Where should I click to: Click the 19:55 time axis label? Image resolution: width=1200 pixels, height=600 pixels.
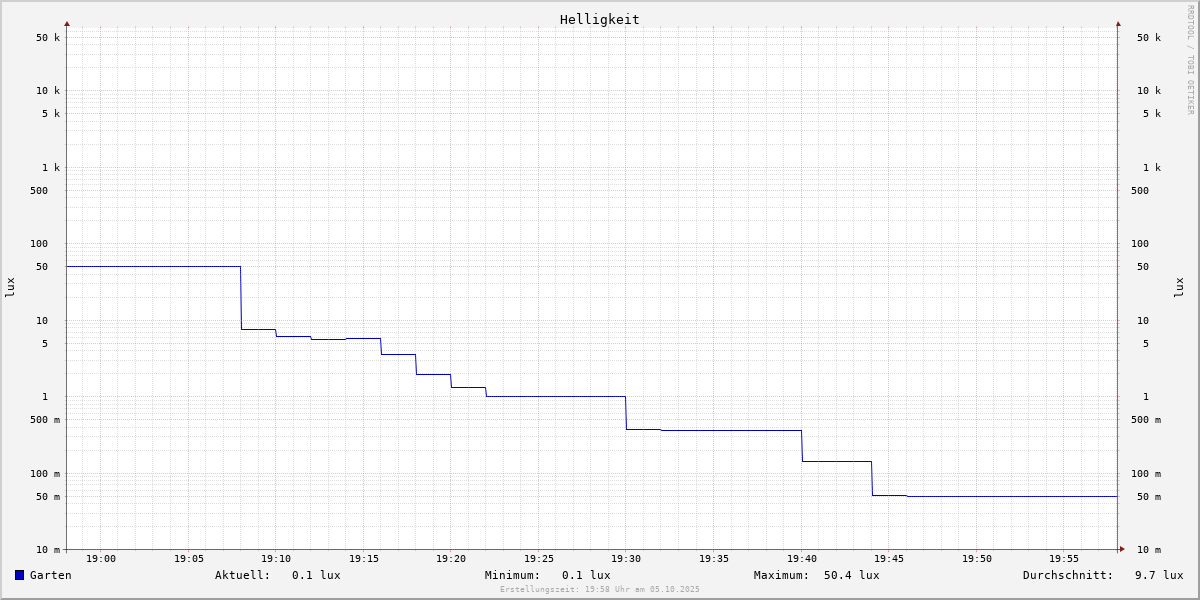[x=1064, y=559]
